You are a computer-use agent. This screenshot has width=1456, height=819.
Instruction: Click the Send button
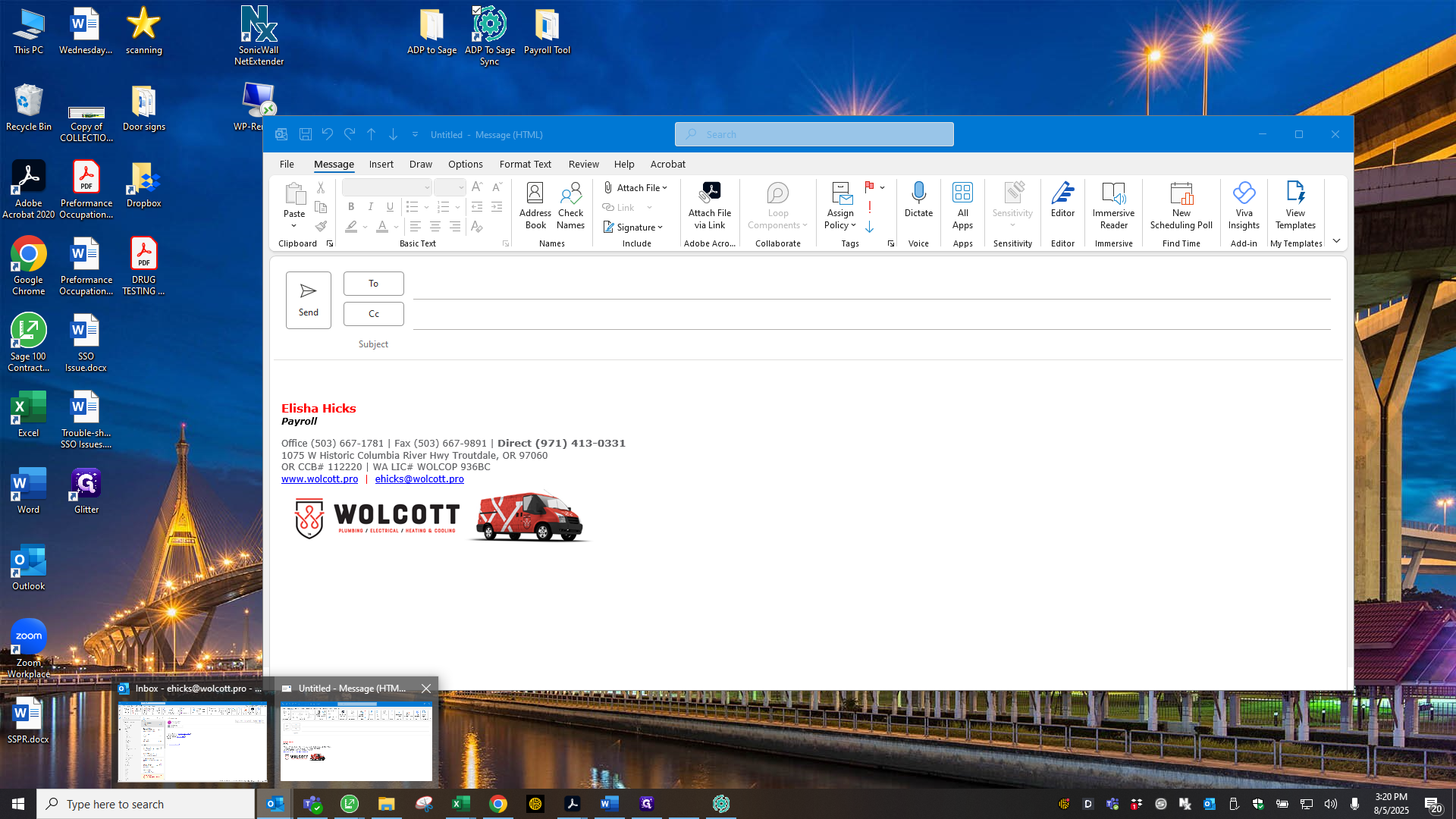click(x=308, y=300)
